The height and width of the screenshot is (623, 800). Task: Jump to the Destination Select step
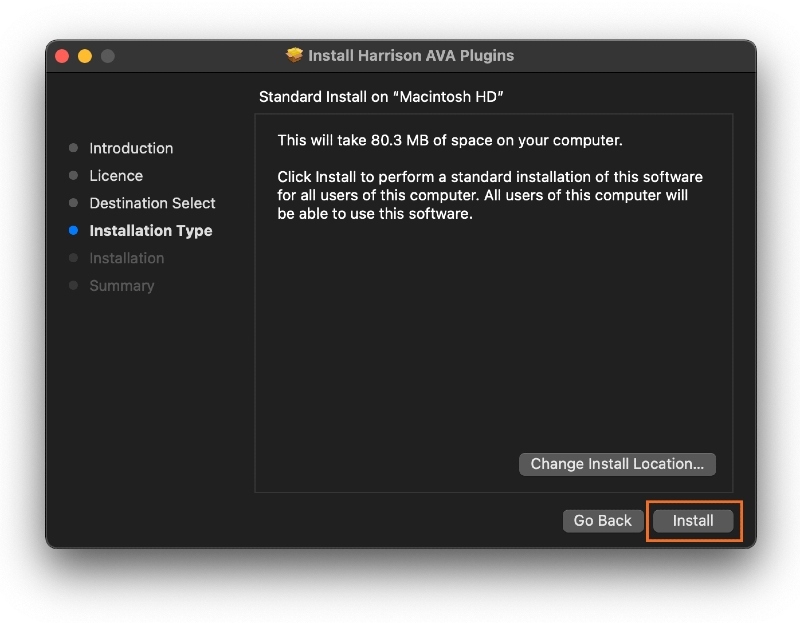click(152, 203)
